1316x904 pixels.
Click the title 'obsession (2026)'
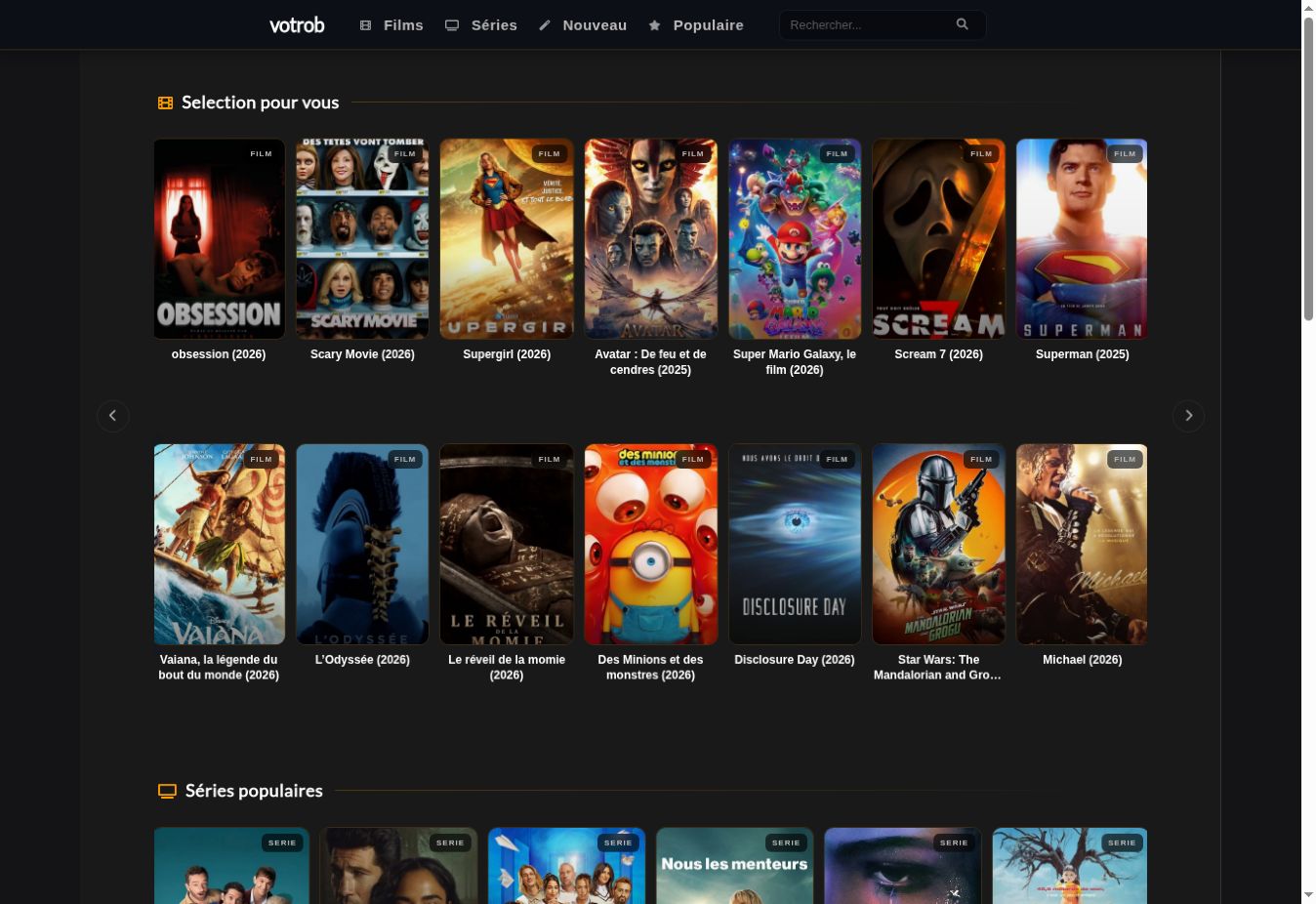click(219, 354)
